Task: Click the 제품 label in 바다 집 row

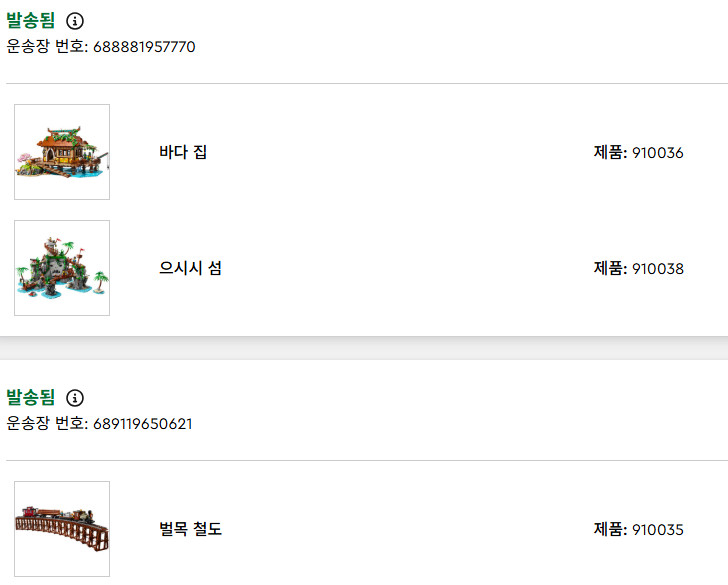Action: (610, 153)
